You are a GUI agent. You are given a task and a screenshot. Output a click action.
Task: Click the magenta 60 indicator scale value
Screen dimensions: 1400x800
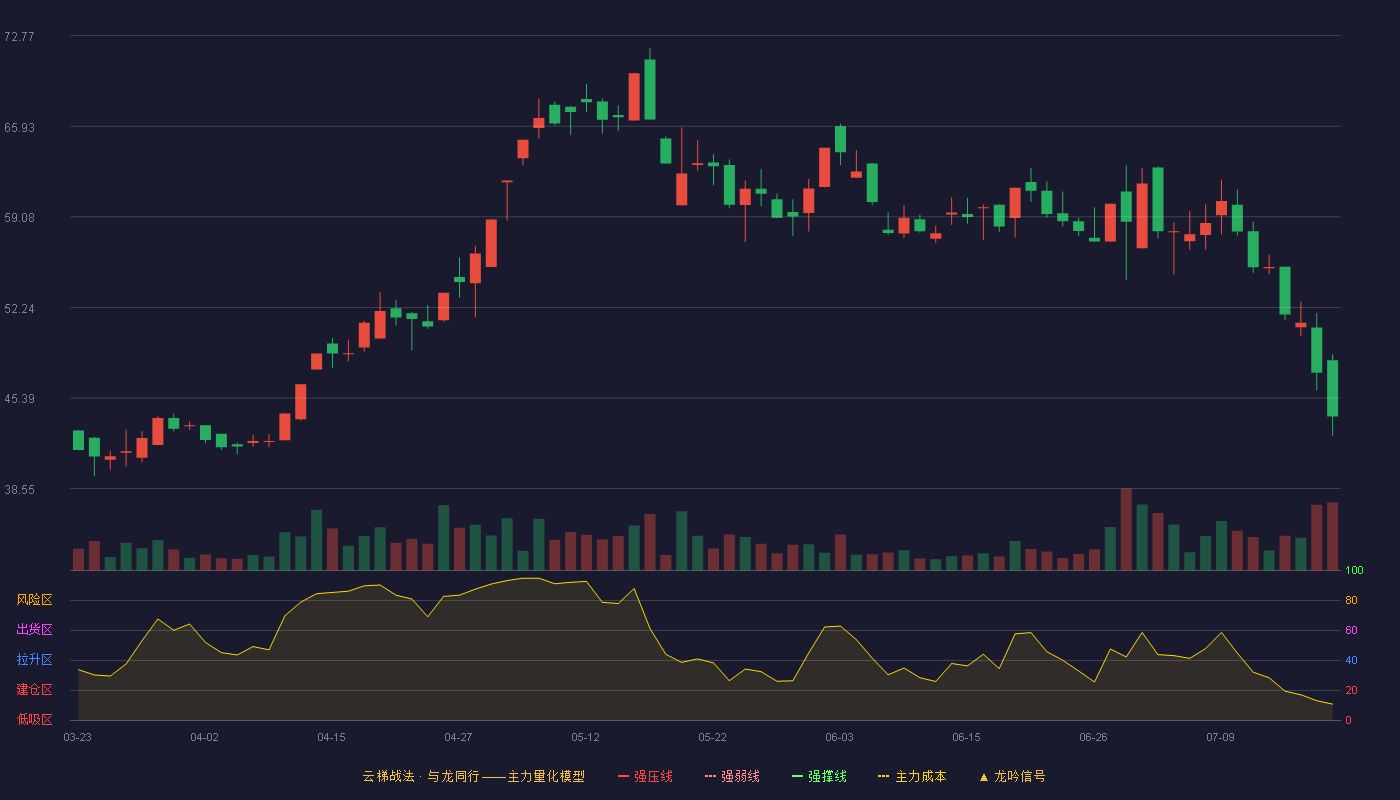tap(1351, 630)
